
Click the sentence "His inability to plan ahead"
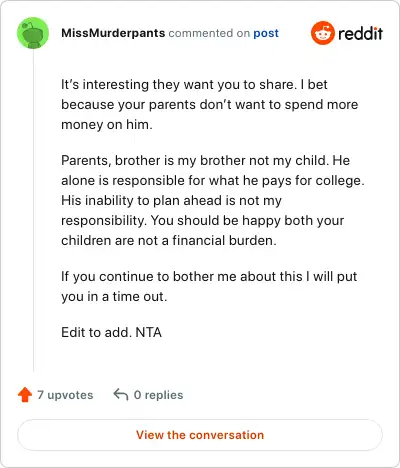[171, 200]
